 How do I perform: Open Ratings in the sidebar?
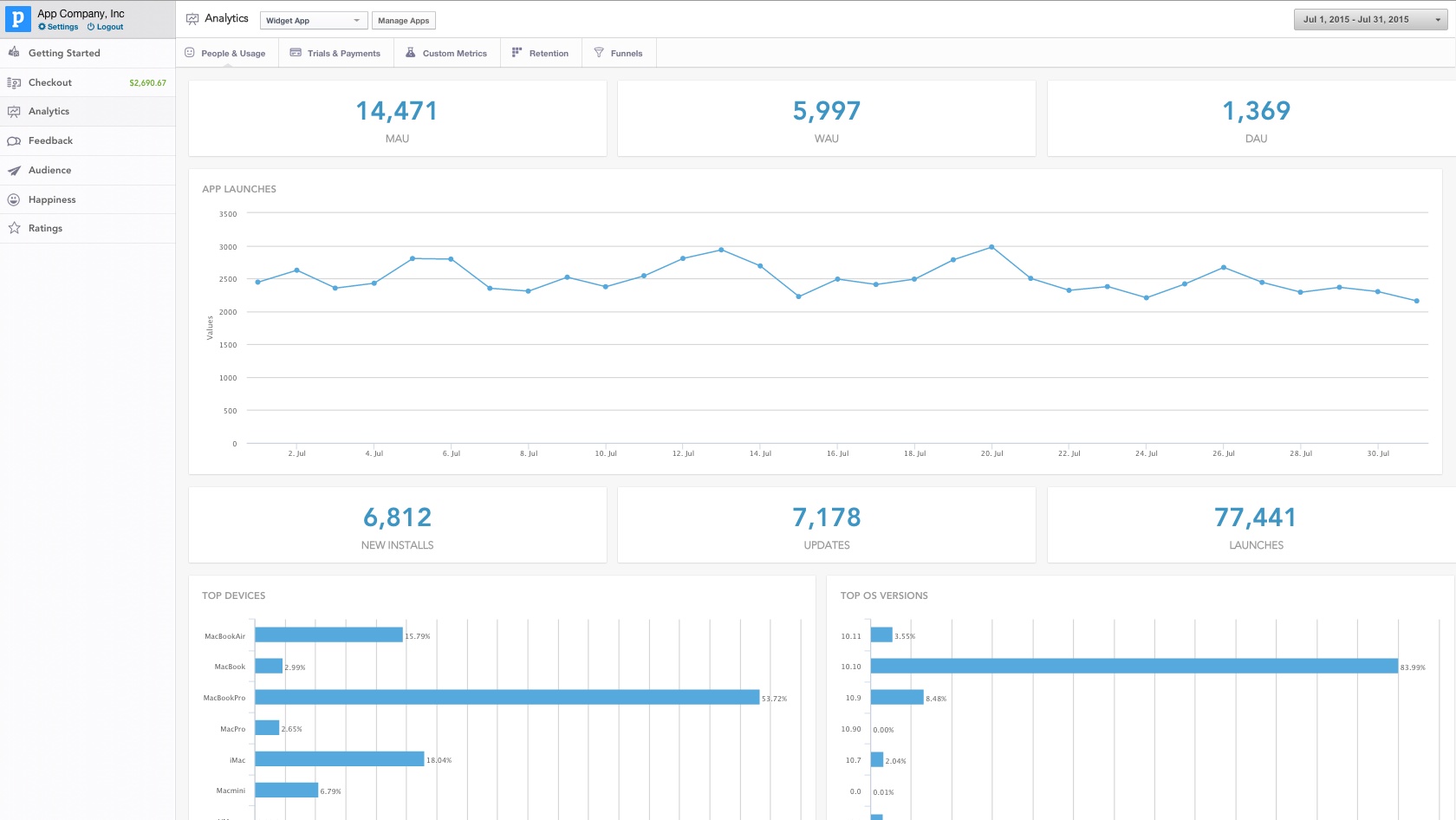(88, 228)
